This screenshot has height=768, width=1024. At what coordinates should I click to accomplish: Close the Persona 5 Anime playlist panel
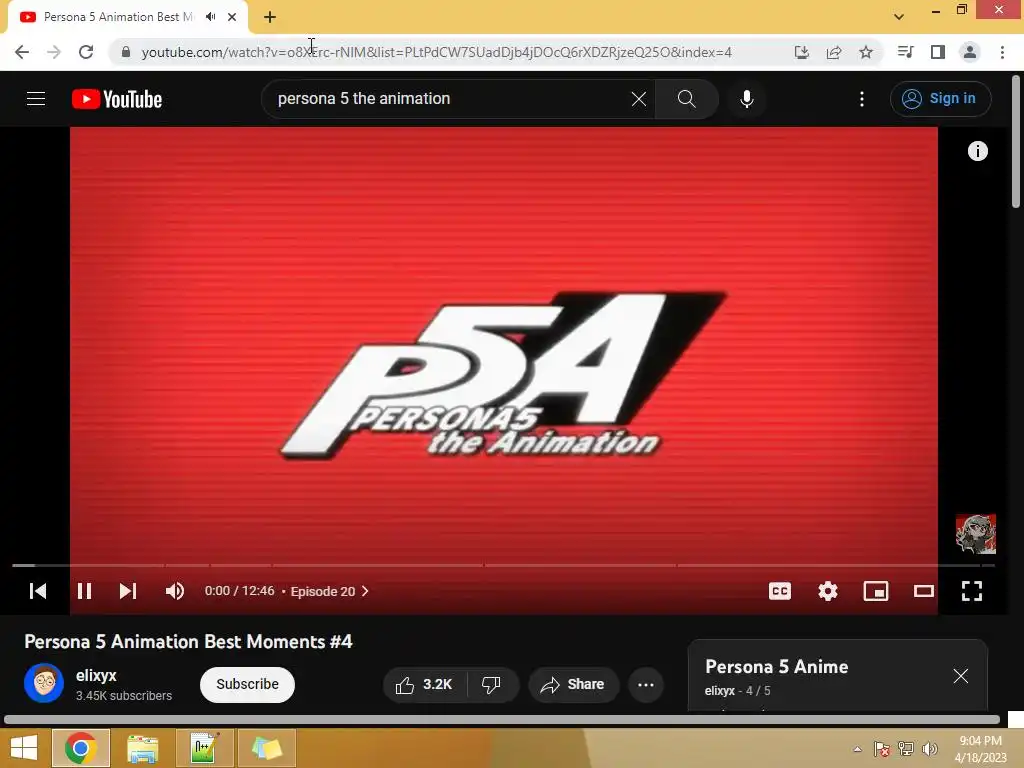click(961, 676)
